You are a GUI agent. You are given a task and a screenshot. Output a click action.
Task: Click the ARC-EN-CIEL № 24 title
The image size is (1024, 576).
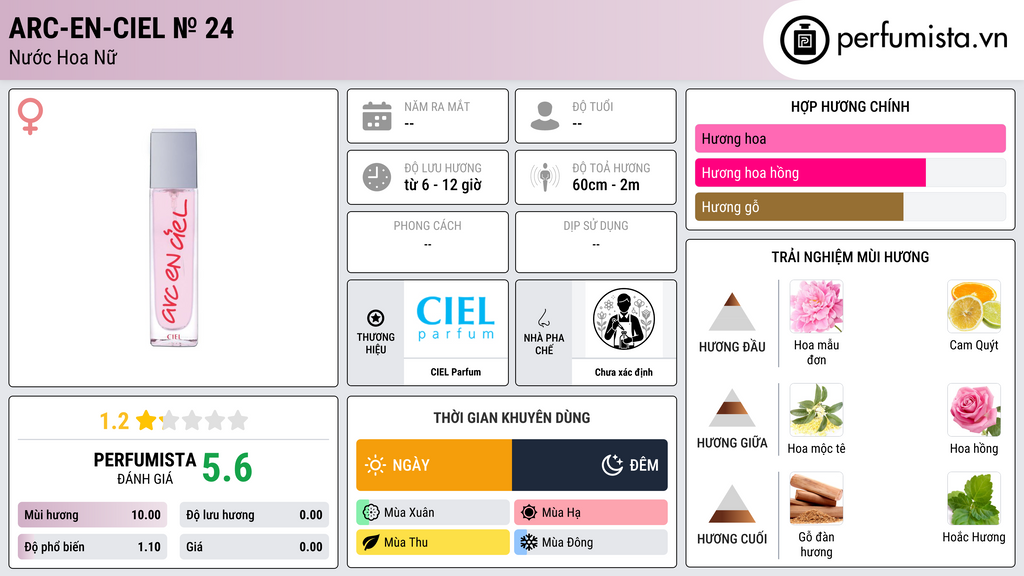[x=121, y=28]
